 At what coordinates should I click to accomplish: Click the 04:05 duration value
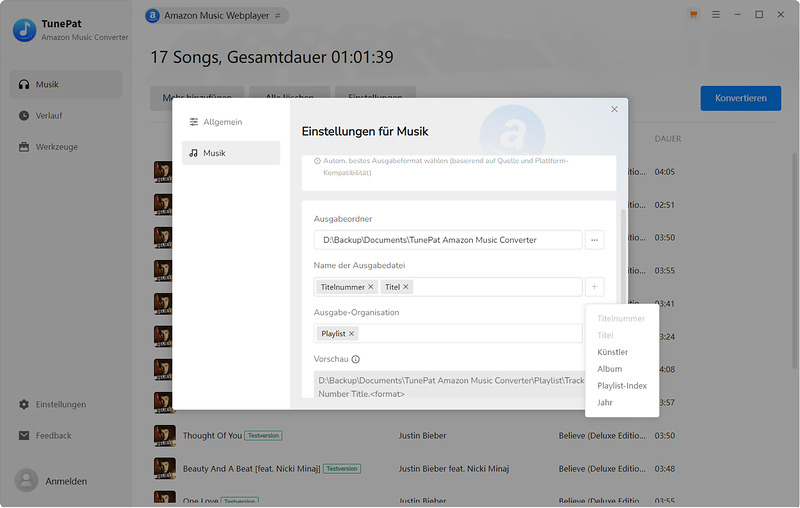click(665, 172)
